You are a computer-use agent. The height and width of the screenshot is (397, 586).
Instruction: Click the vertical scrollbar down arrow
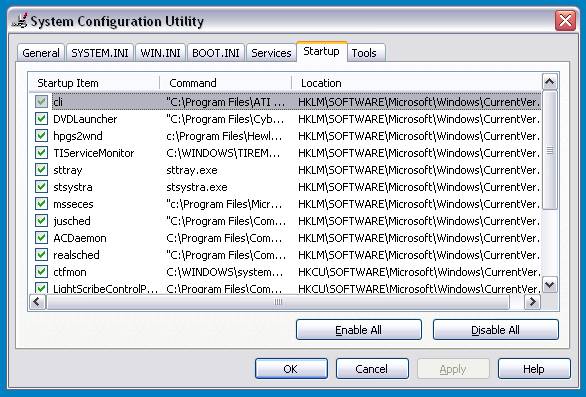[x=550, y=285]
